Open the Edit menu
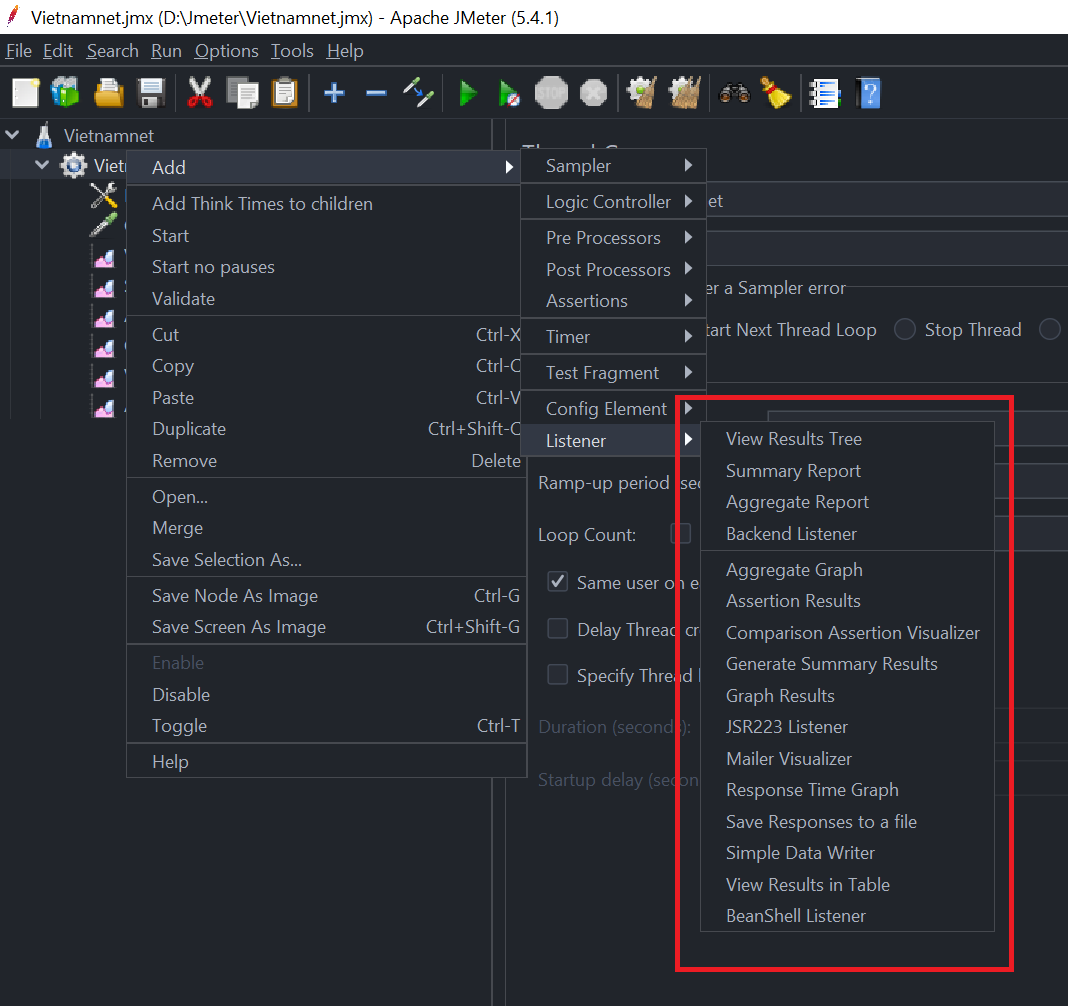The width and height of the screenshot is (1068, 1006). coord(58,51)
